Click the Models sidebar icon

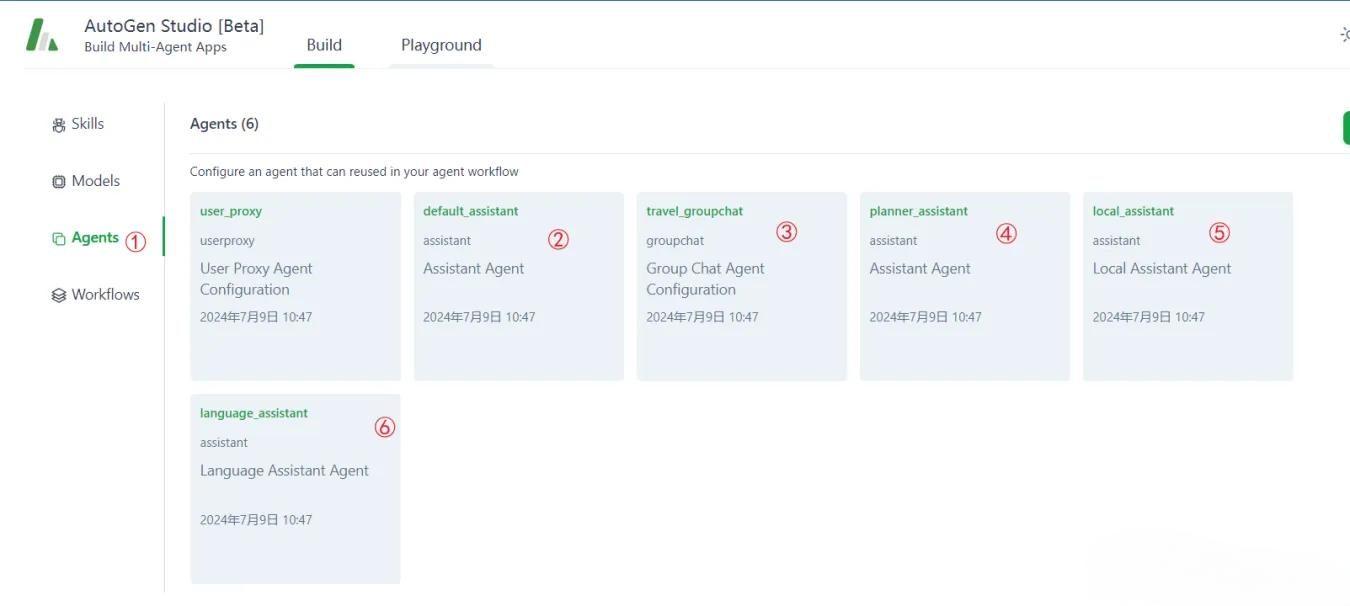pos(59,182)
